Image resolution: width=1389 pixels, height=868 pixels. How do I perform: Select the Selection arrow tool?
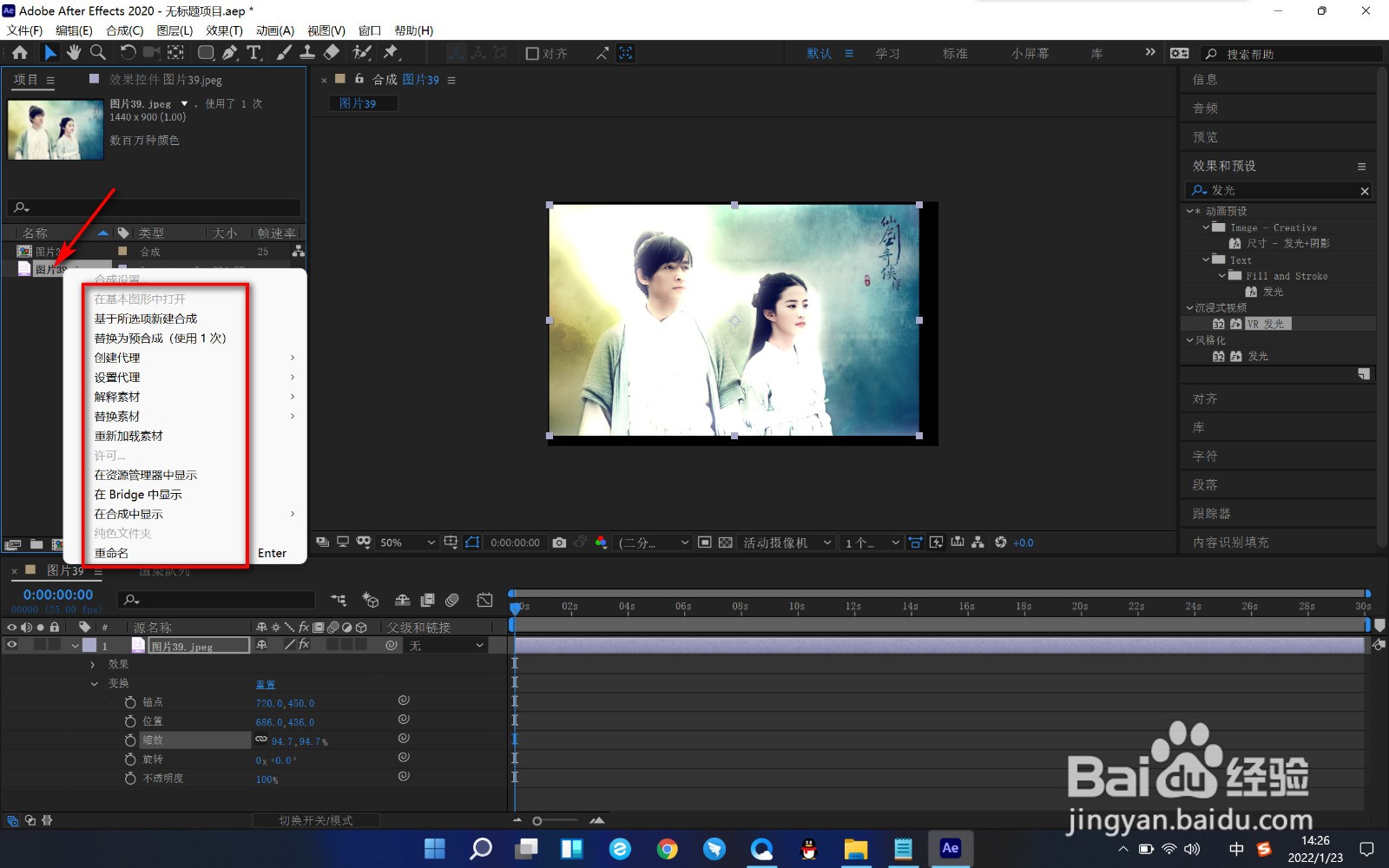(50, 53)
